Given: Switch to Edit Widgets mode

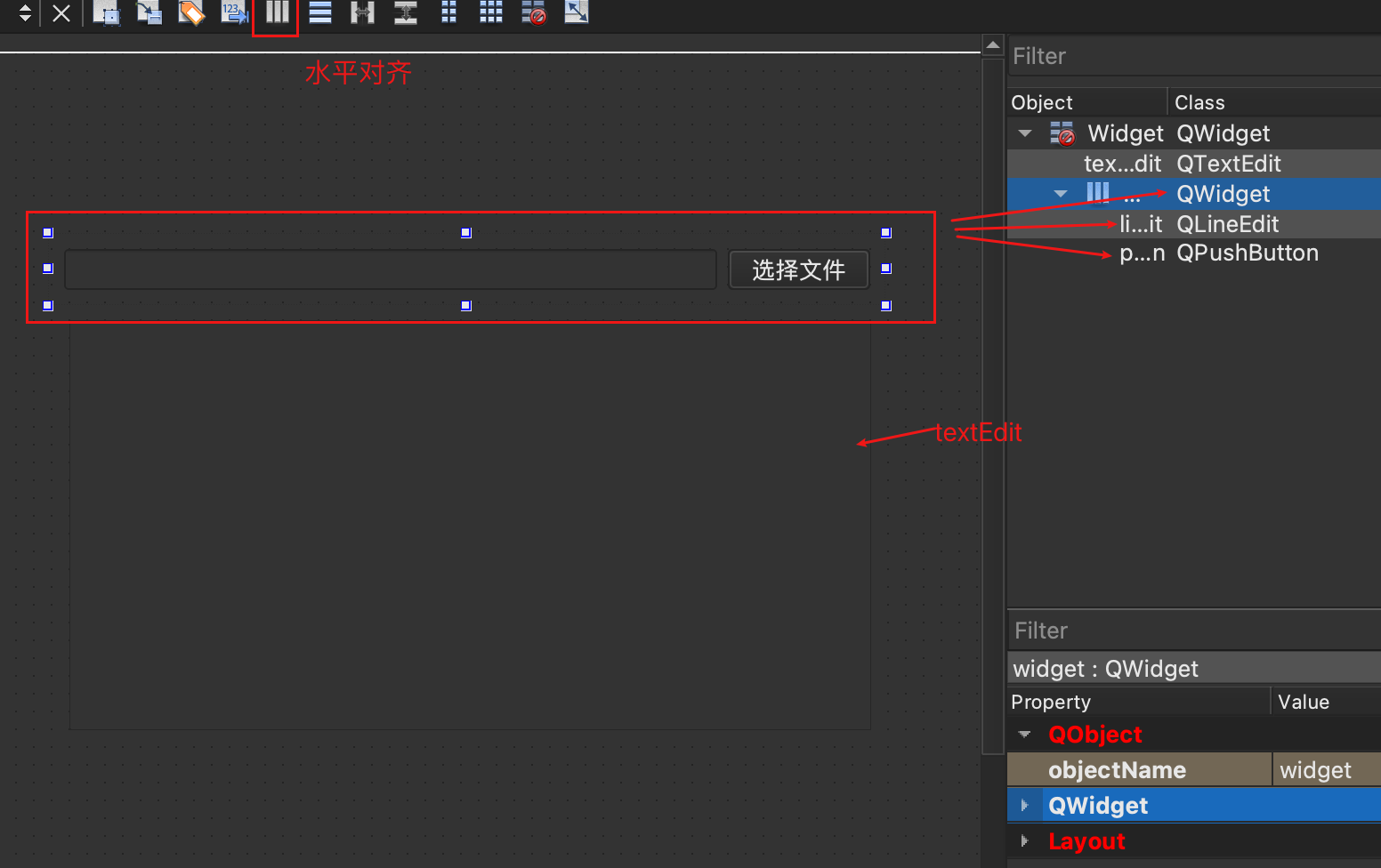Looking at the screenshot, I should pyautogui.click(x=107, y=12).
